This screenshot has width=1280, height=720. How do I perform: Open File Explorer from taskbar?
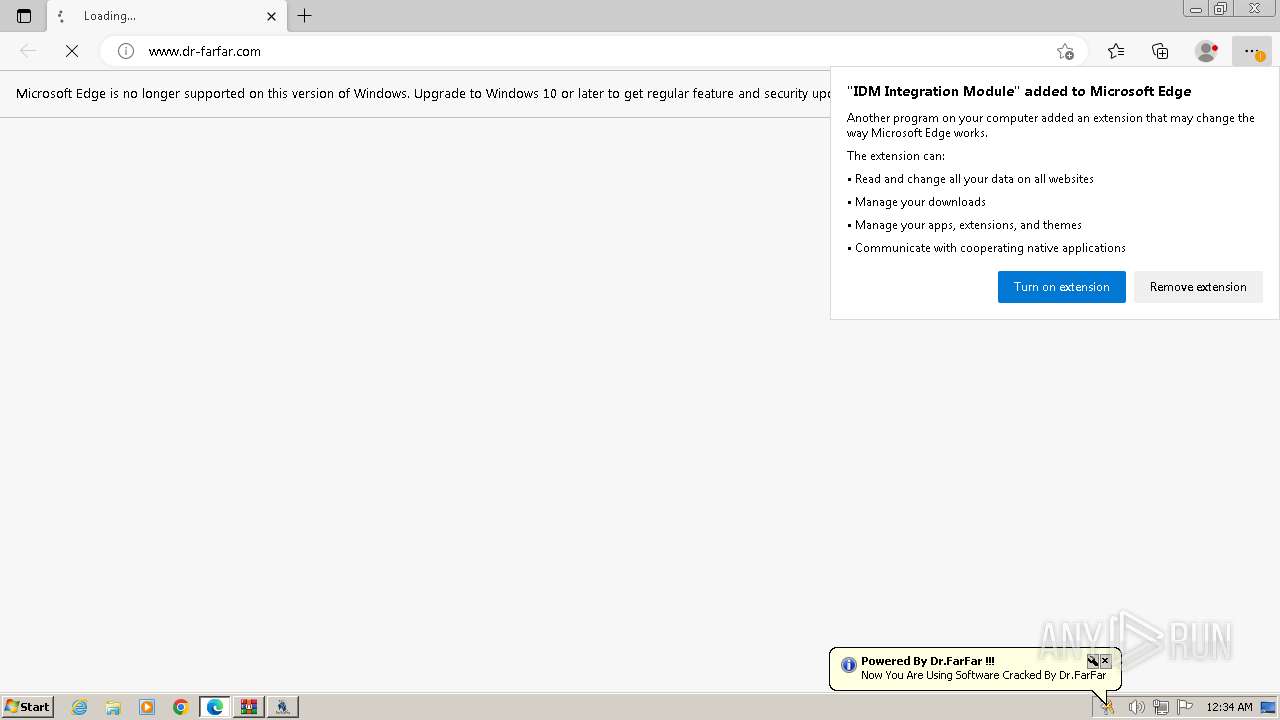(113, 707)
